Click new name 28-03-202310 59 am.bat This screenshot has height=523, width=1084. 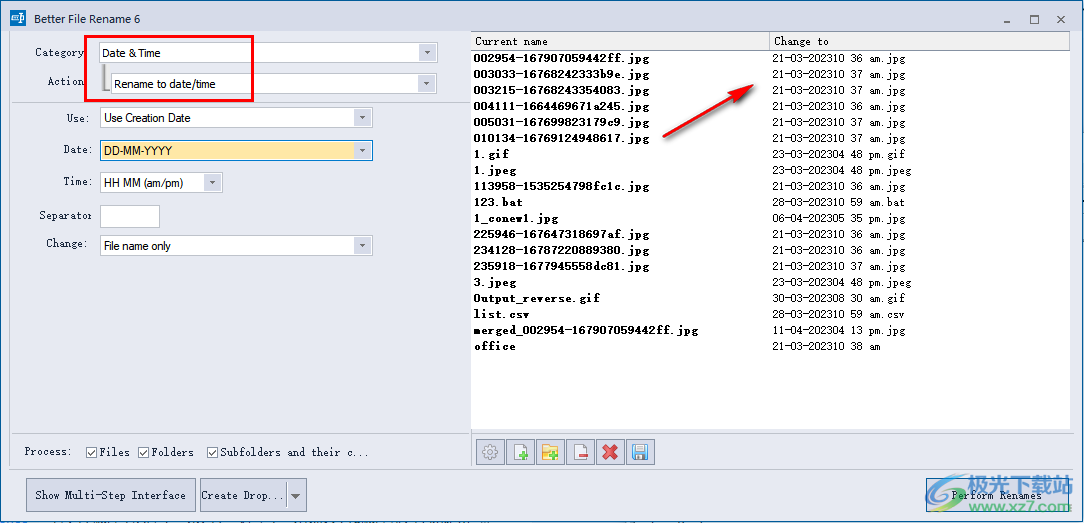pos(839,202)
